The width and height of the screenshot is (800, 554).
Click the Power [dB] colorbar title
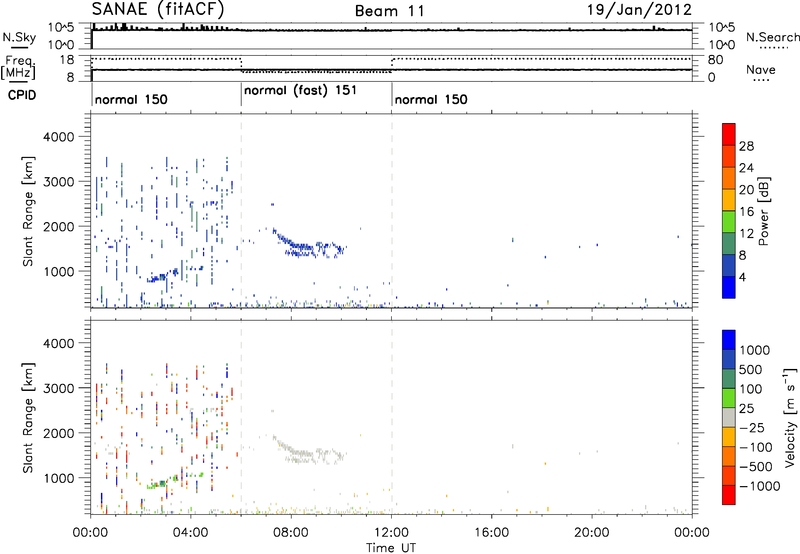(x=764, y=211)
